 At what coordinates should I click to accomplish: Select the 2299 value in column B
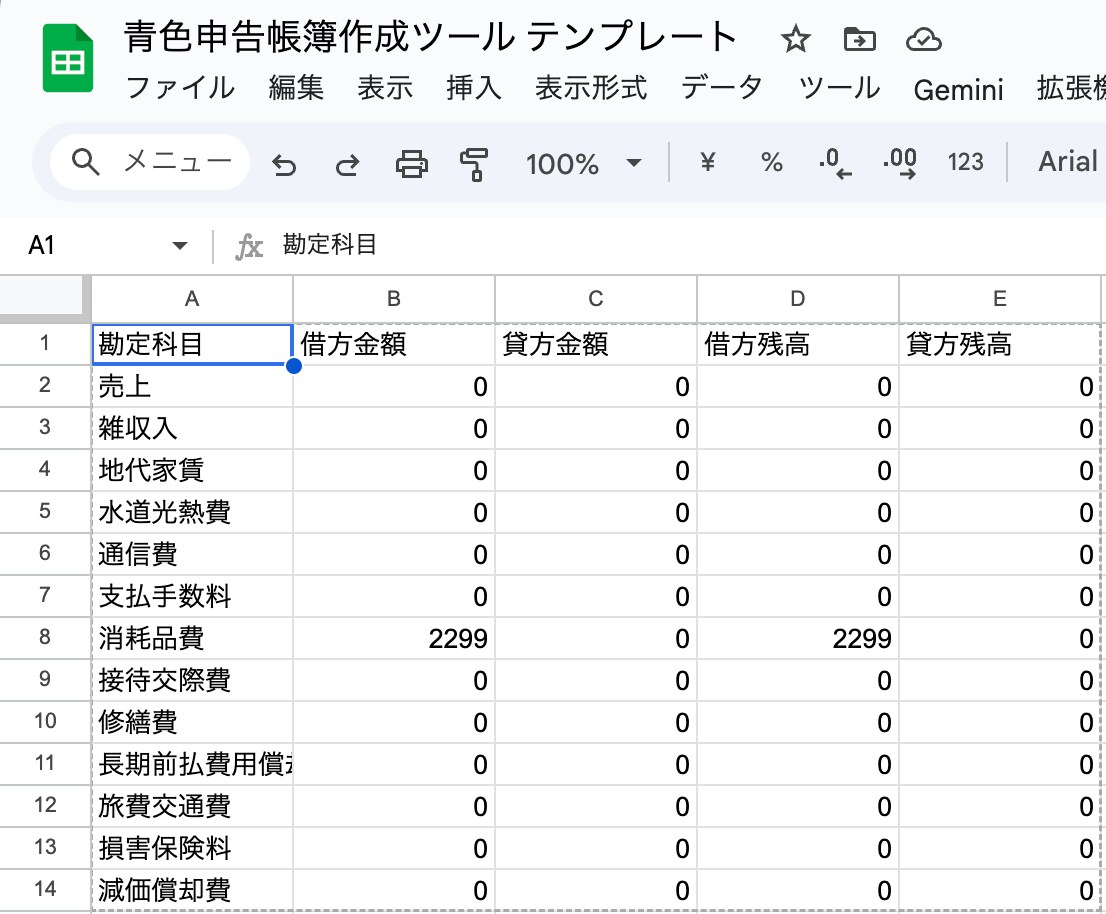394,638
